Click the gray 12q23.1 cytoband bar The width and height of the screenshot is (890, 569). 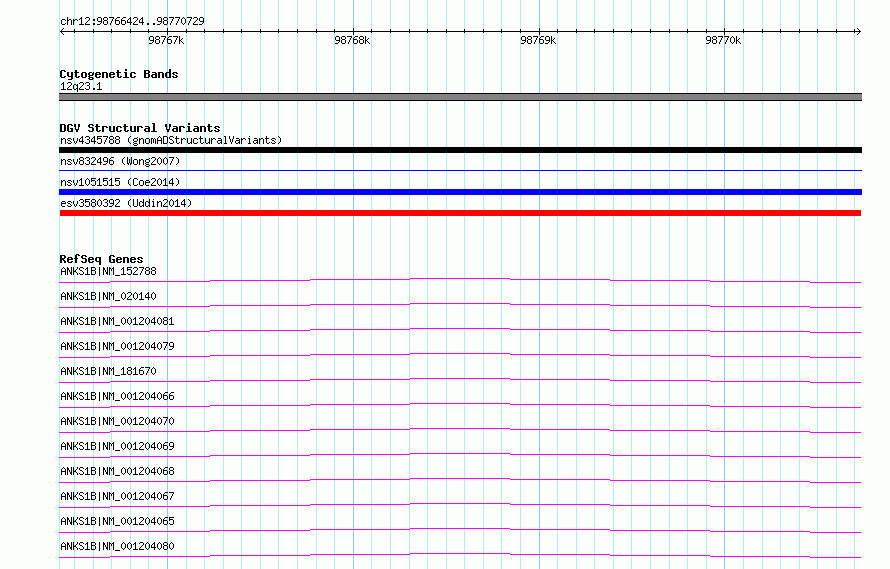coord(460,97)
